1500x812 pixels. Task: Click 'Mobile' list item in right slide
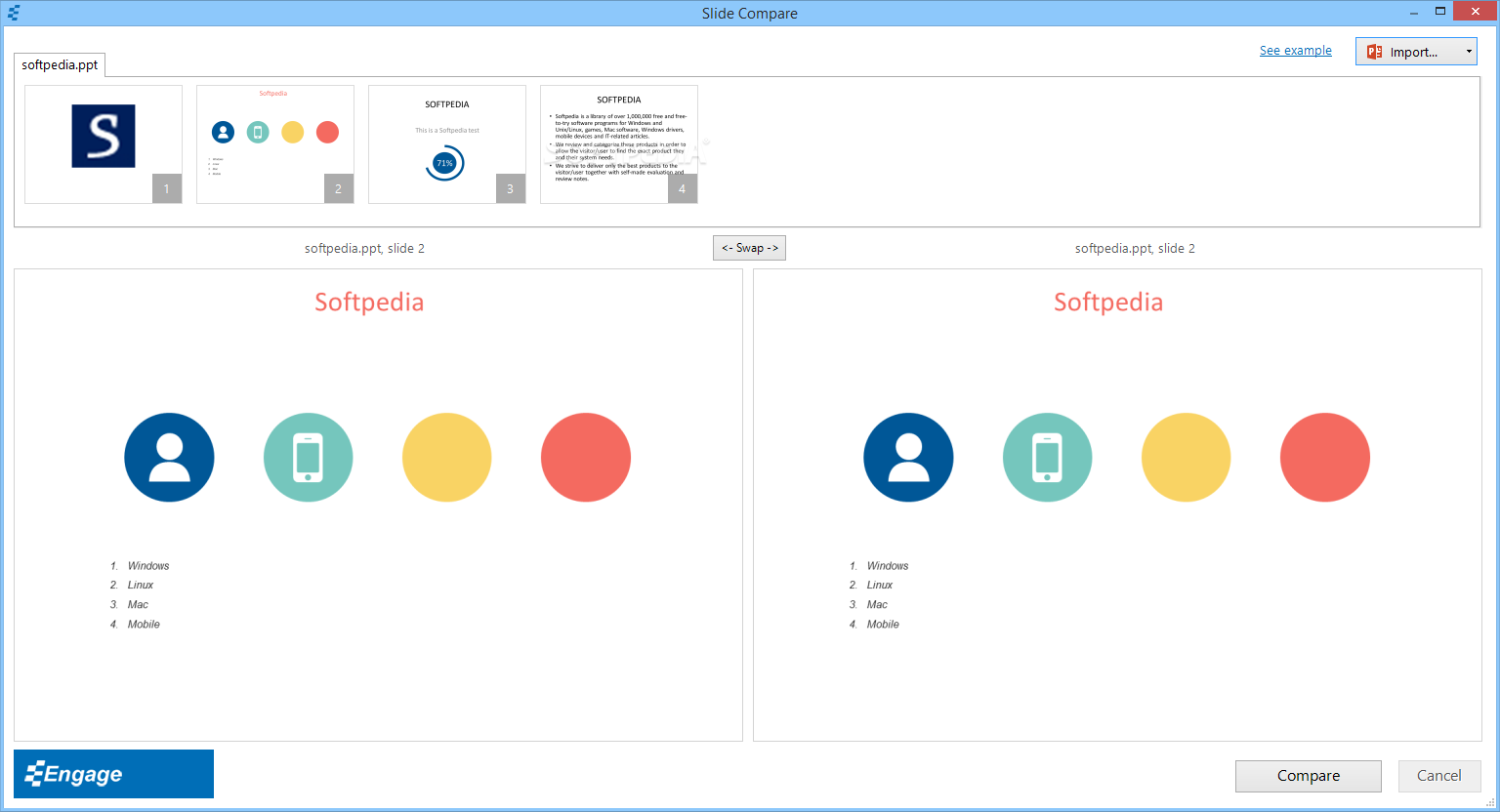(x=883, y=625)
